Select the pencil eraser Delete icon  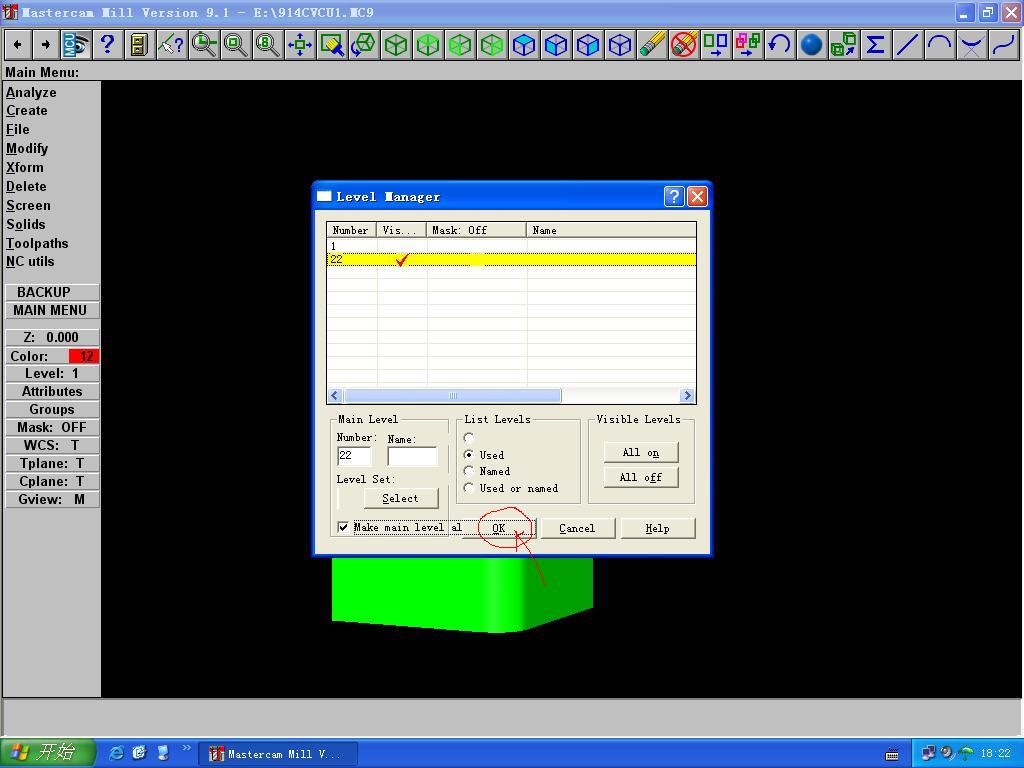pos(652,45)
